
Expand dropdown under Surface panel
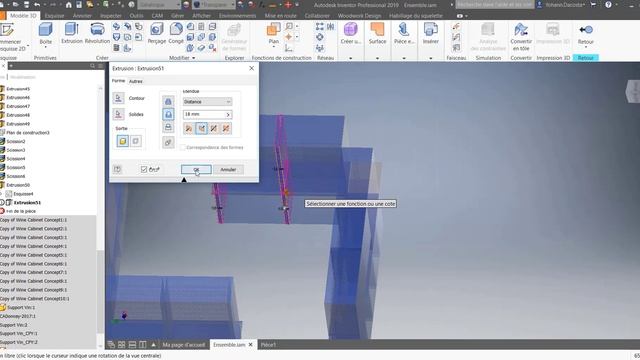[377, 58]
